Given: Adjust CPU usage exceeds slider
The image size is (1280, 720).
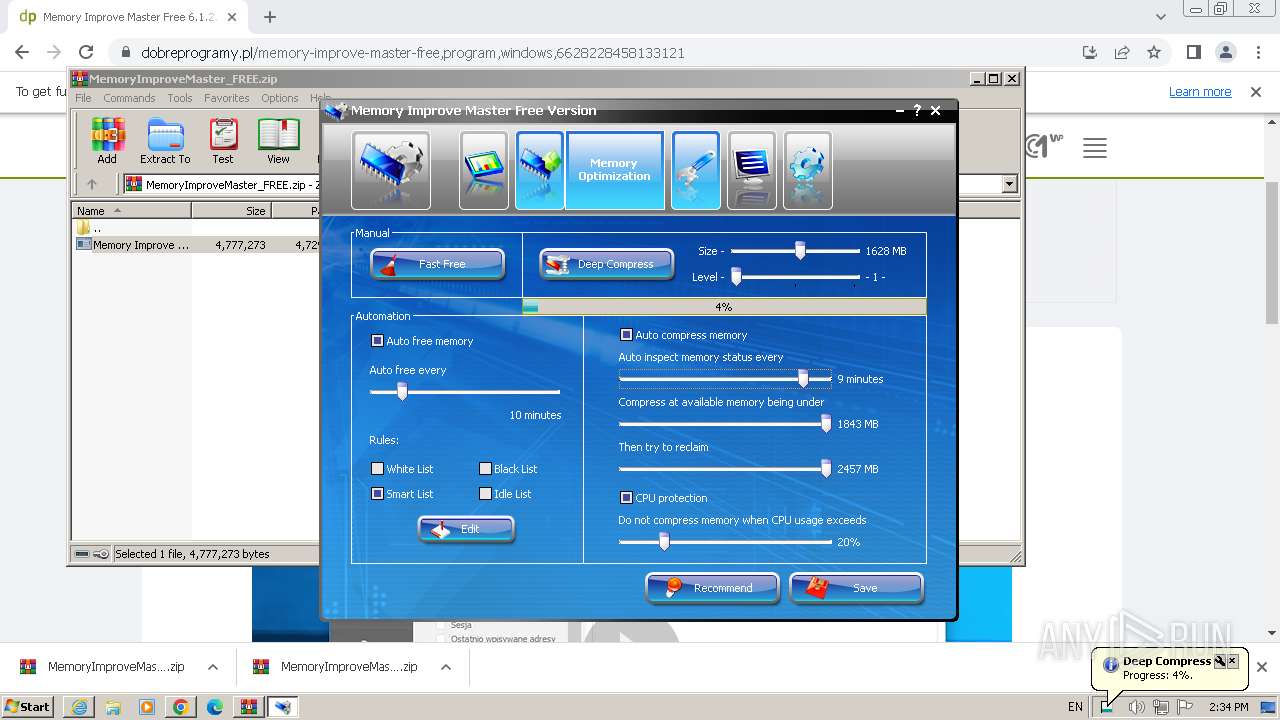Looking at the screenshot, I should (663, 541).
